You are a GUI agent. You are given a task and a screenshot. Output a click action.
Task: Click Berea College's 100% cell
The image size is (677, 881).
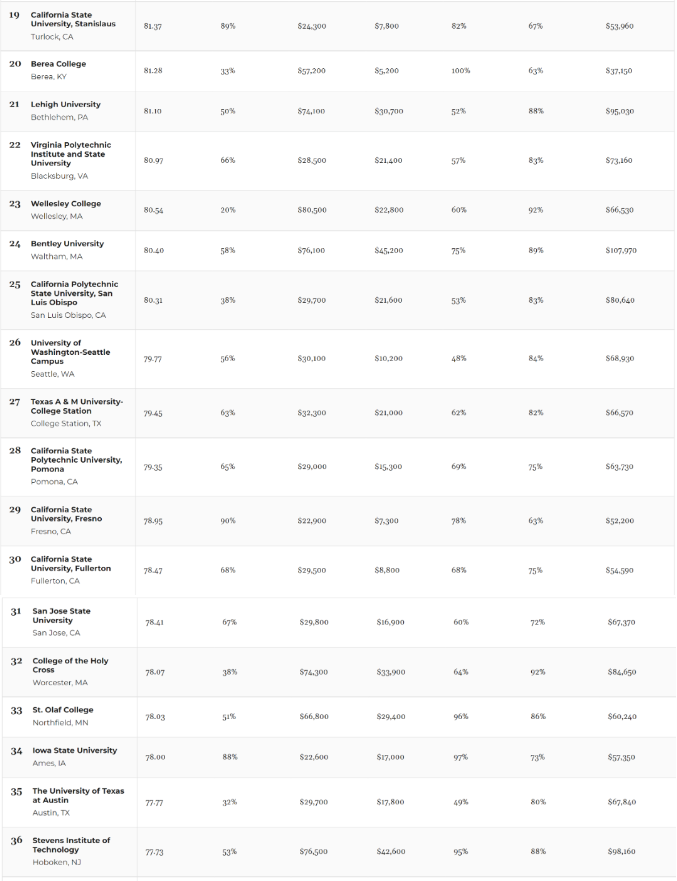point(460,71)
